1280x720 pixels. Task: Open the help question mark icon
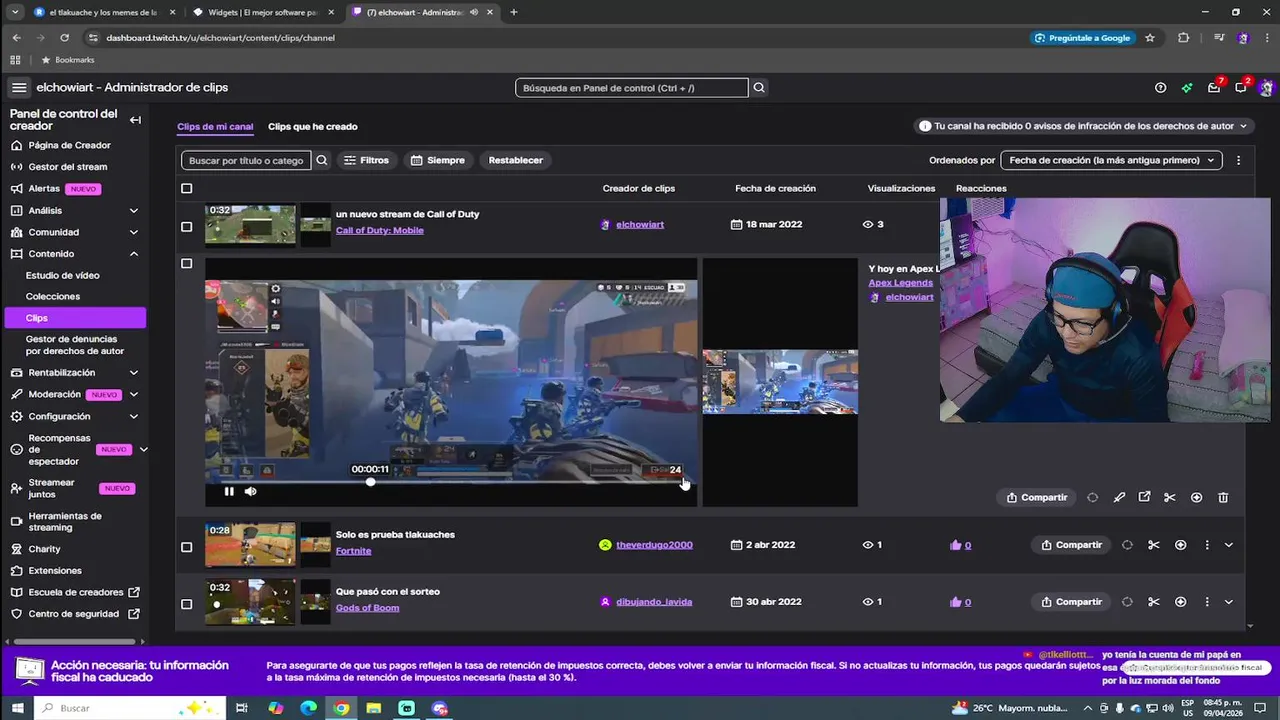[x=1160, y=88]
